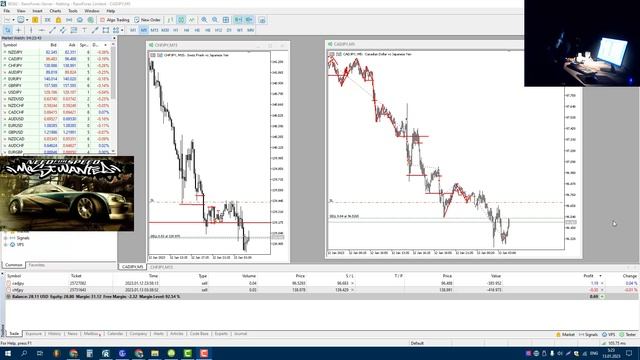Click the Market Watch vertical scrollbar
640x360 pixels.
tap(113, 73)
